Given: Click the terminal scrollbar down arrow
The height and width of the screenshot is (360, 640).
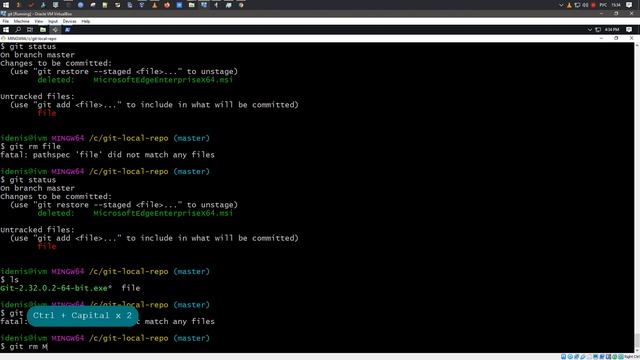Looking at the screenshot, I should coord(637,350).
